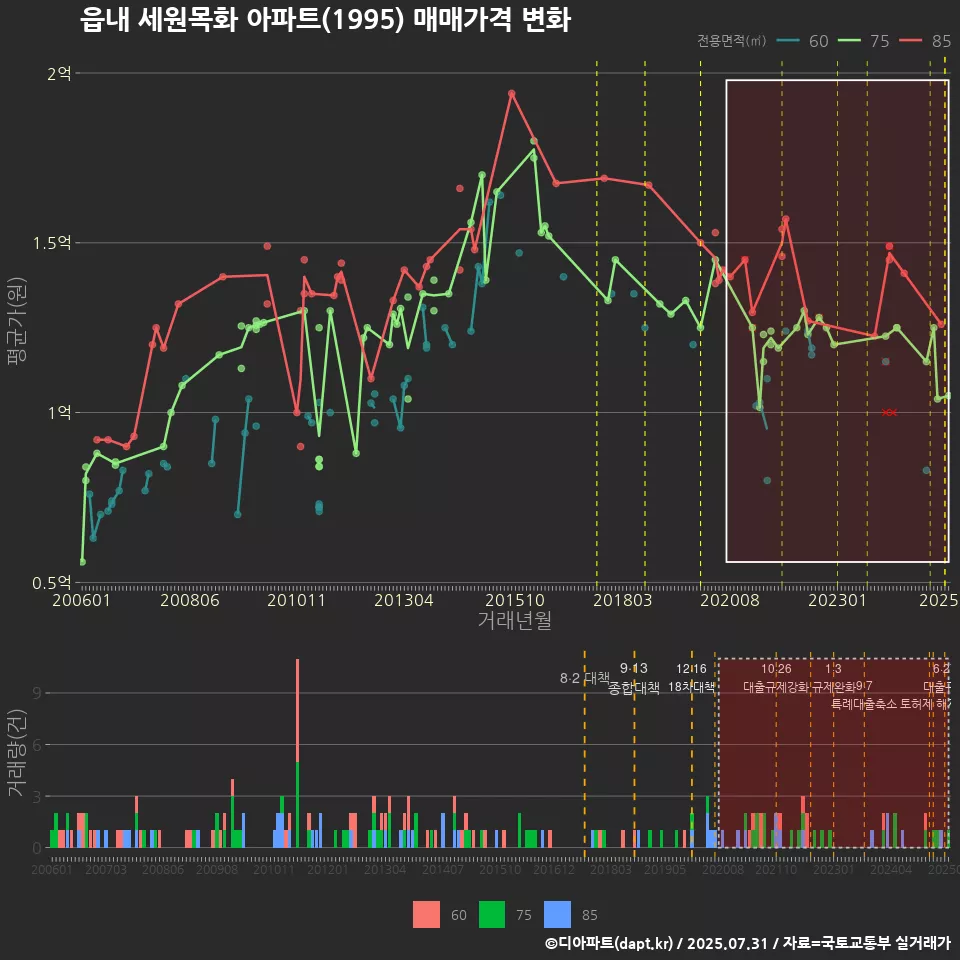
Task: Click the lowest 75㎡ data point at 200601
Action: pyautogui.click(x=83, y=562)
